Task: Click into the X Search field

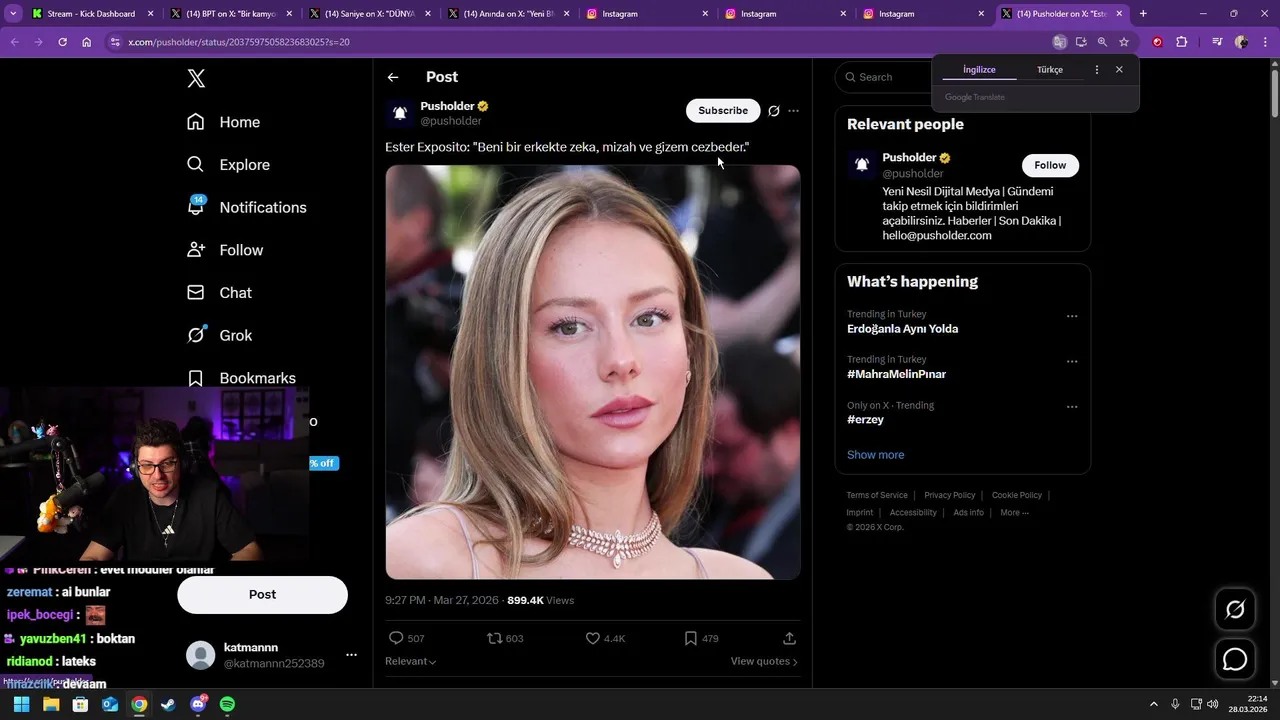Action: click(x=885, y=77)
